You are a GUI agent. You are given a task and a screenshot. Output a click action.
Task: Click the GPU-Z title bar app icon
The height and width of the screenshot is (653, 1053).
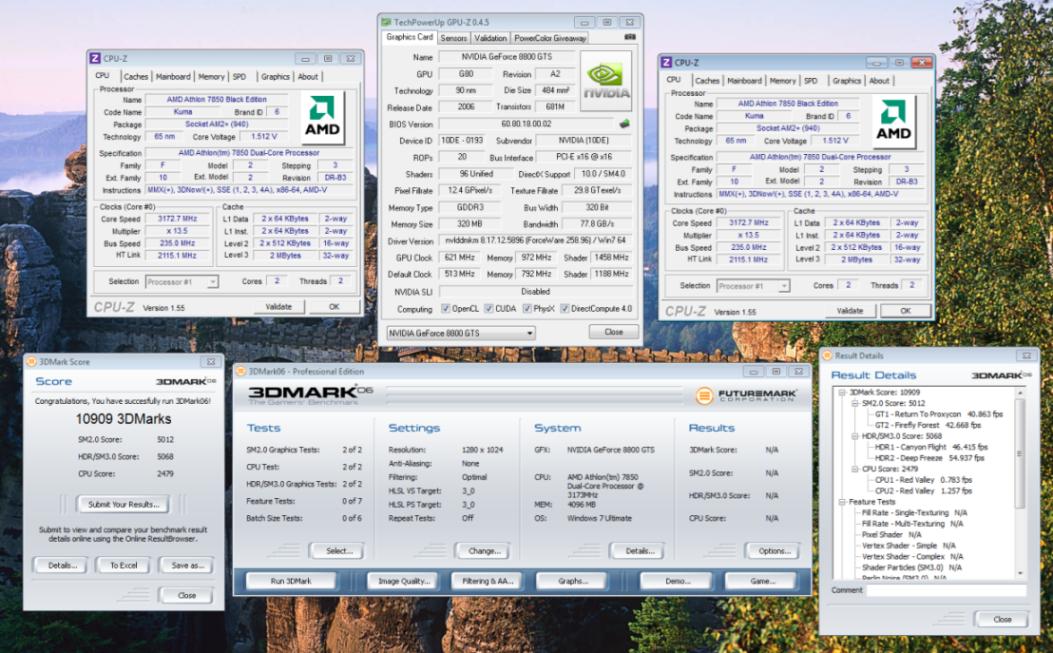[387, 22]
